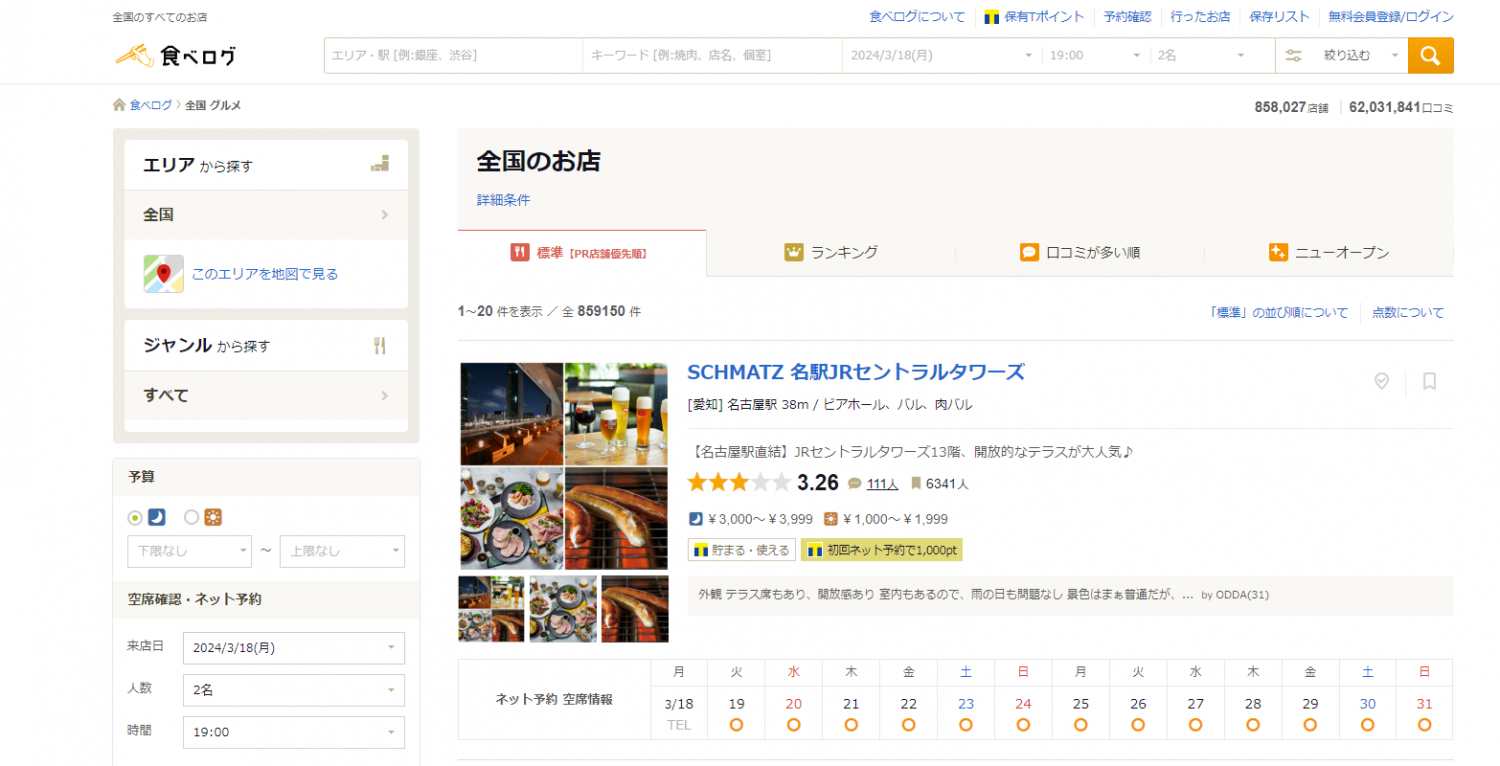This screenshot has width=1500, height=766.
Task: Open the grilled sausage large photo
Action: 616,519
